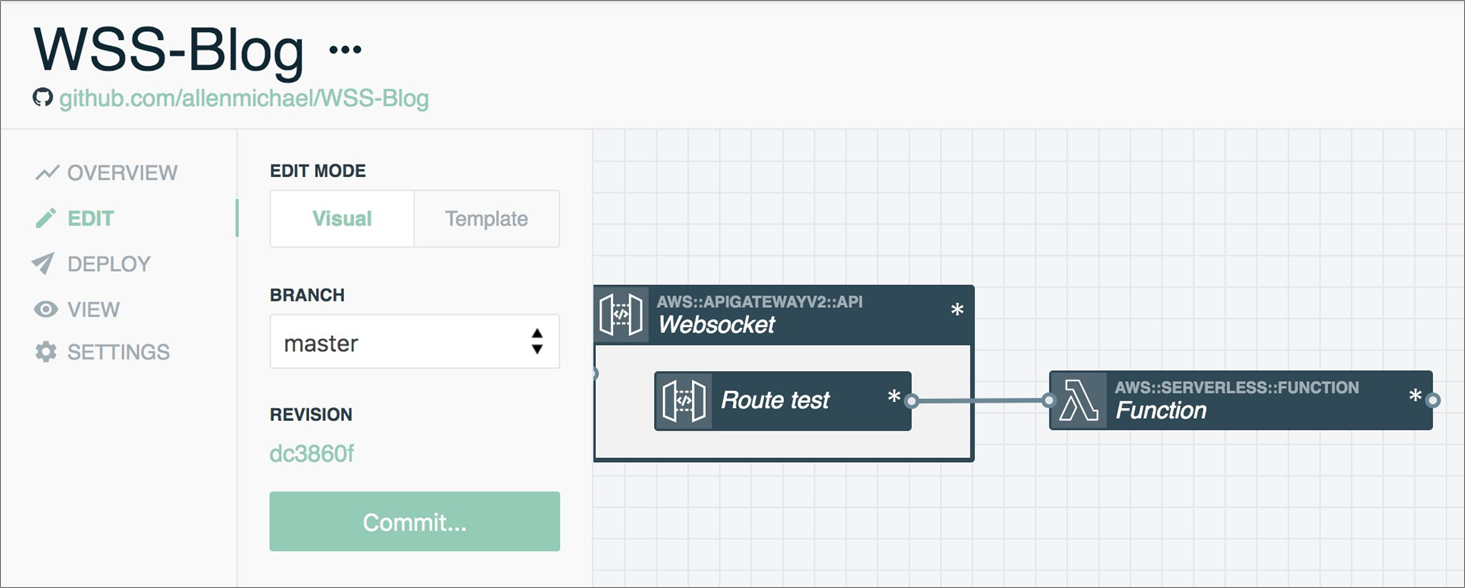Image resolution: width=1465 pixels, height=588 pixels.
Task: Go to the Overview section
Action: [x=106, y=172]
